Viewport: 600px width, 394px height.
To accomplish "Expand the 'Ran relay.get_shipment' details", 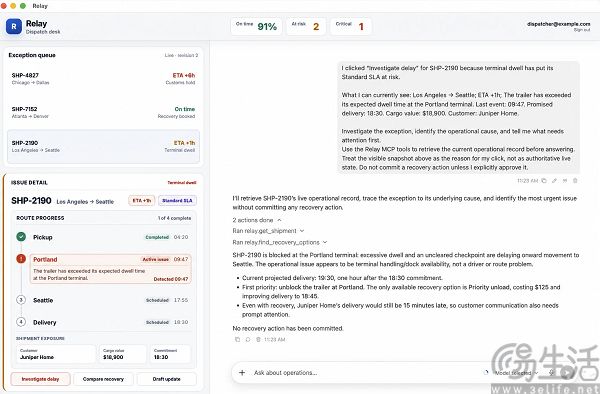I will coord(268,231).
